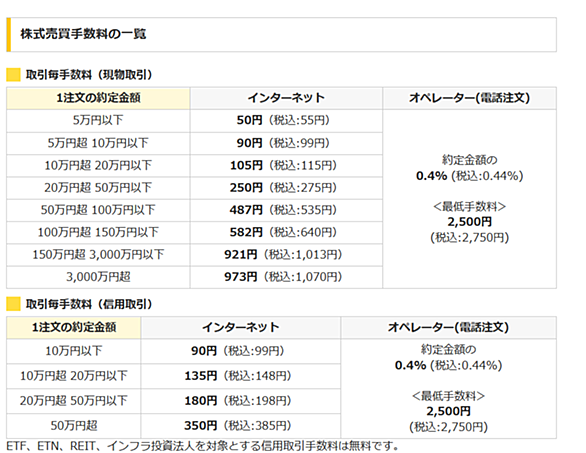This screenshot has height=453, width=586.
Task: Select the 3,000万円超 cell
Action: coord(98,277)
